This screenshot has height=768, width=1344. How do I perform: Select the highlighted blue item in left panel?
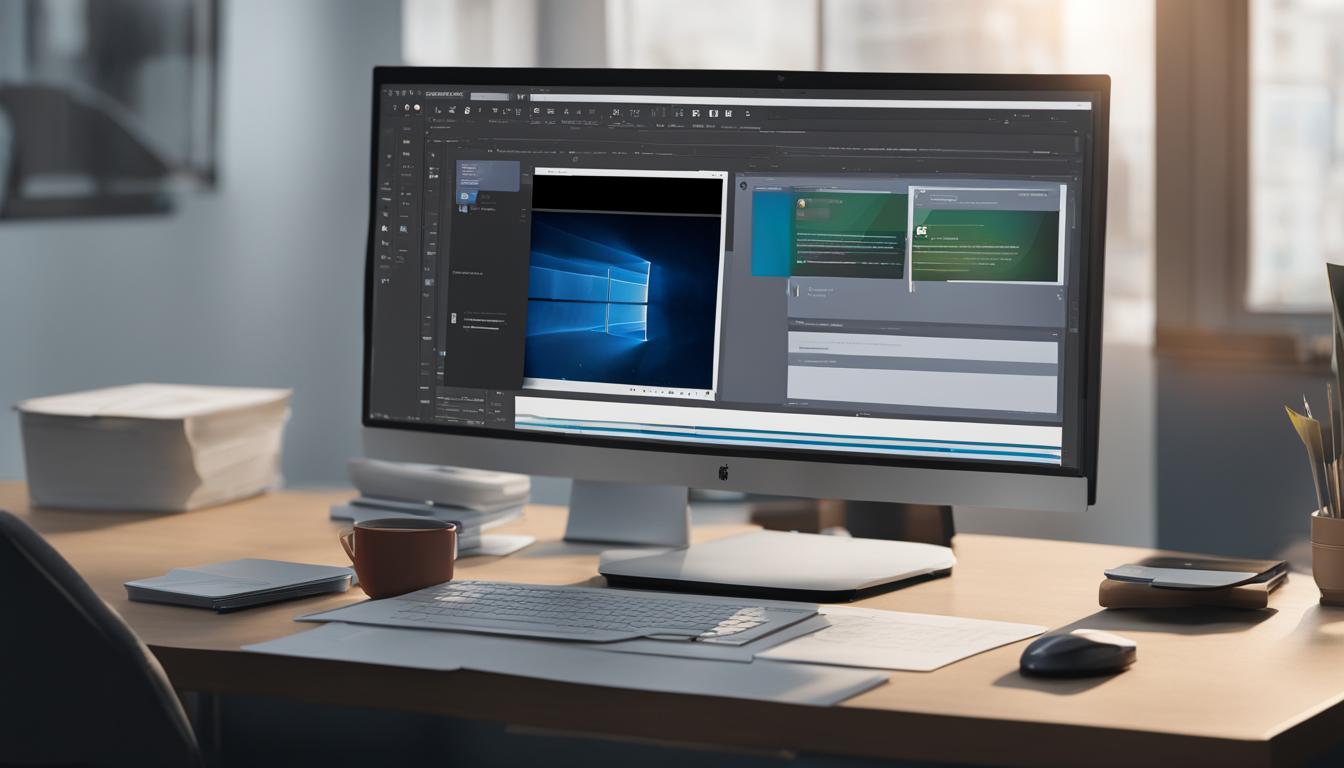488,175
